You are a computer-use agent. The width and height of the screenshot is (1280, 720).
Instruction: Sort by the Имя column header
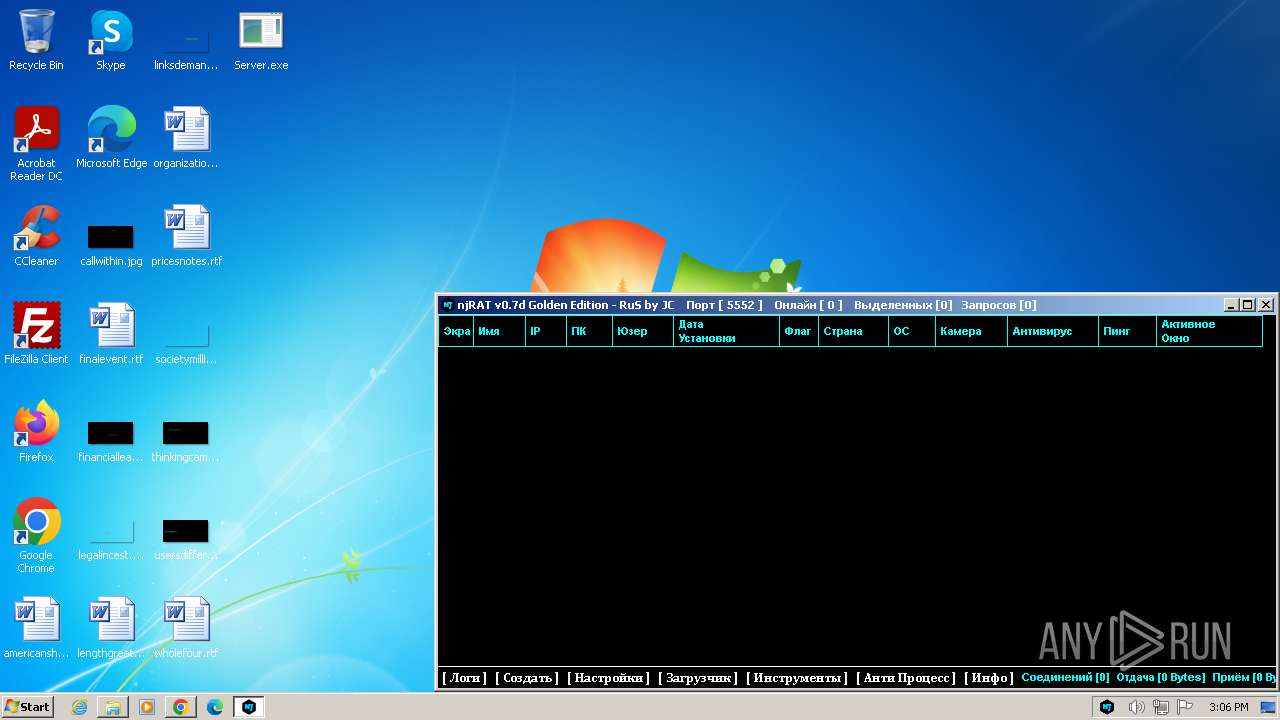click(x=499, y=331)
